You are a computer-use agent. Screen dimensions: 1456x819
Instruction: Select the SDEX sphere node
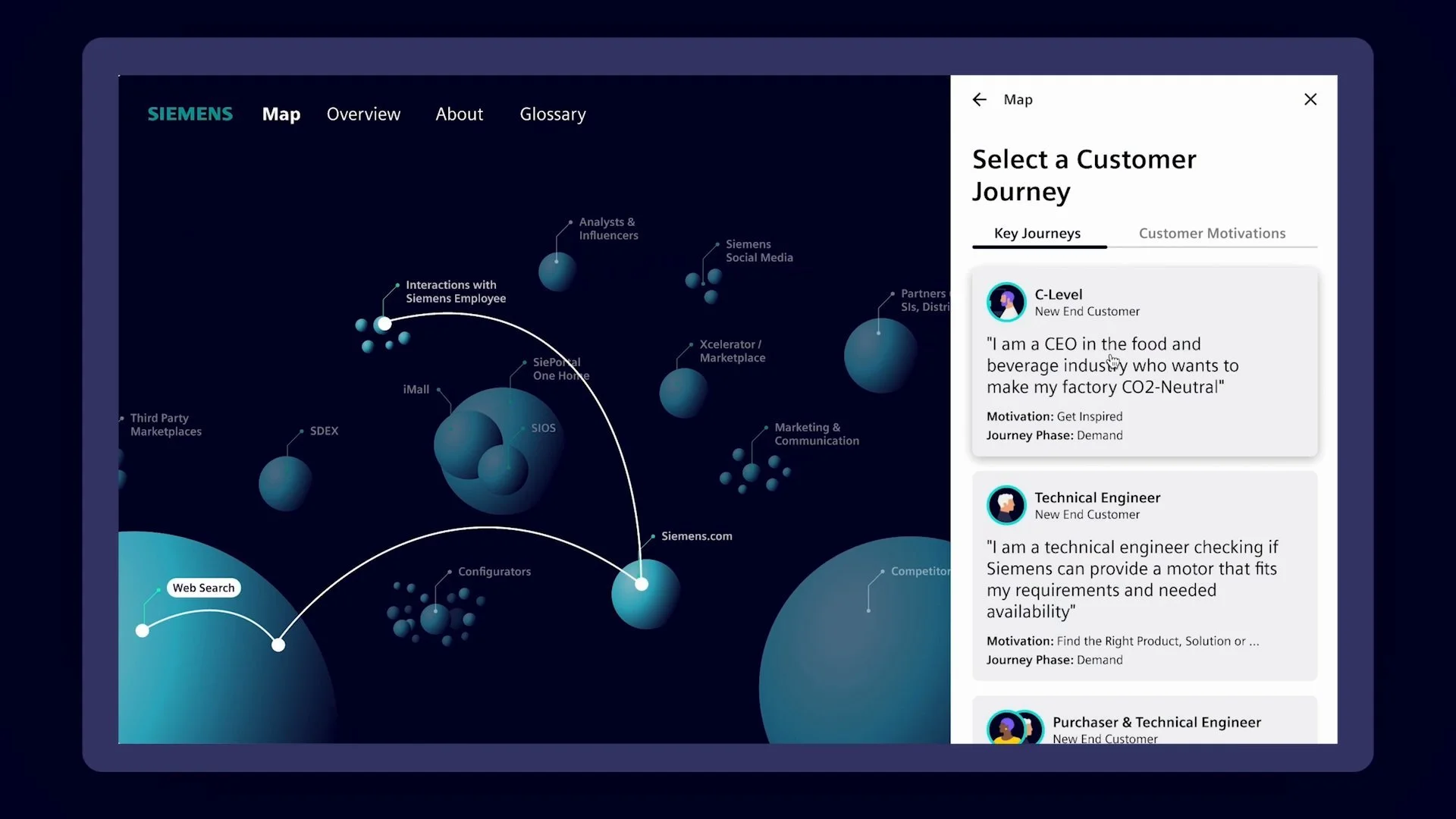coord(285,483)
